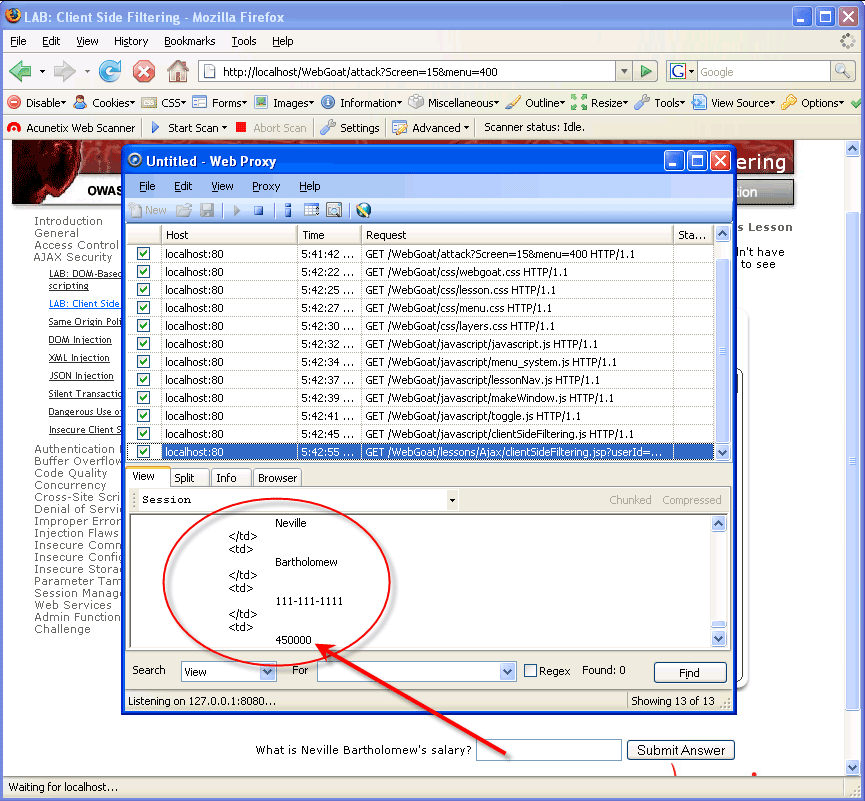Open Firefox History menu
Screen dimensions: 865x801
[131, 41]
